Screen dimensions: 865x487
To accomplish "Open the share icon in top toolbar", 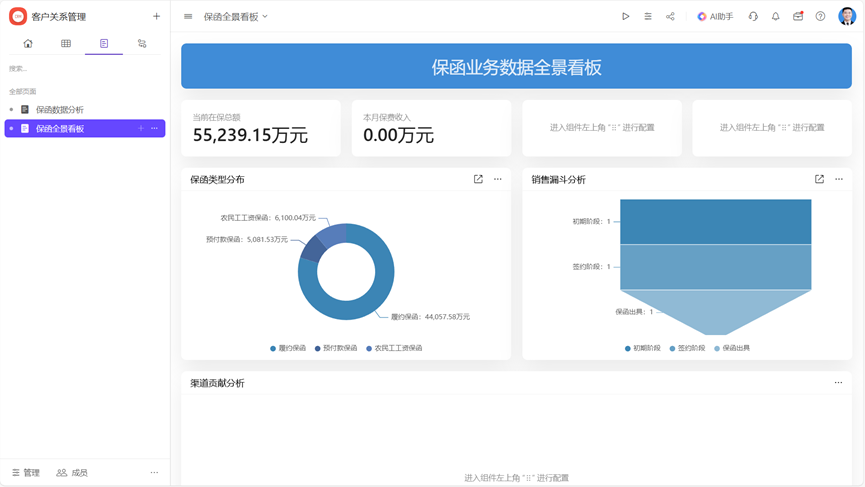I will 670,17.
